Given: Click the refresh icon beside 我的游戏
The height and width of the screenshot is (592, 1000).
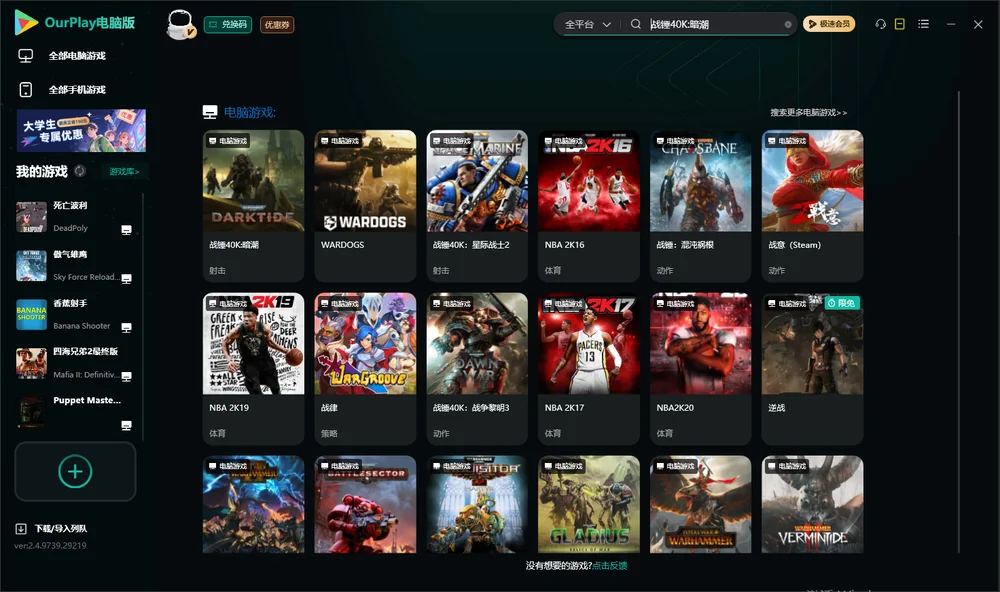Looking at the screenshot, I should pyautogui.click(x=80, y=171).
